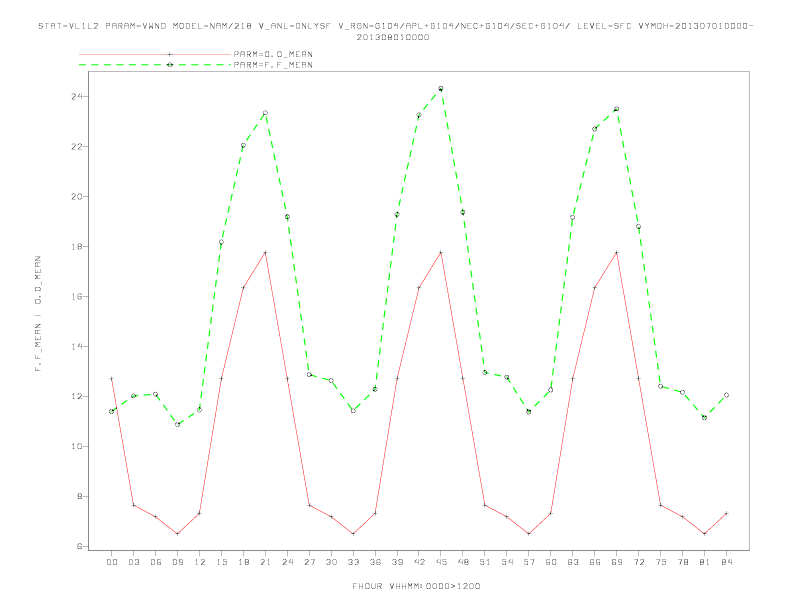Click x-axis tick label 51
Viewport: 792px width, 612px height.
pyautogui.click(x=485, y=562)
